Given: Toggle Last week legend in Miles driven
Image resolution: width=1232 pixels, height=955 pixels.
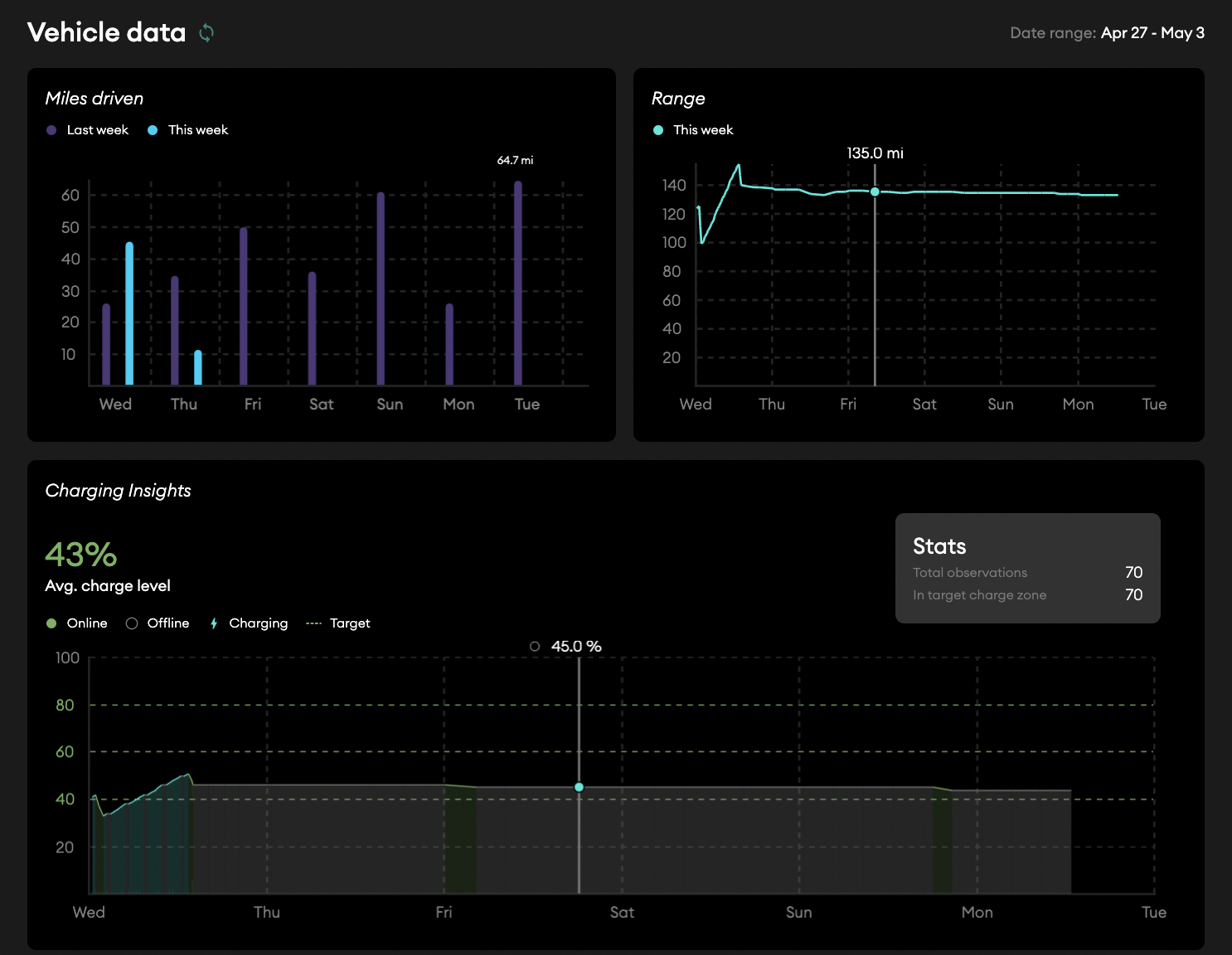Looking at the screenshot, I should click(88, 130).
